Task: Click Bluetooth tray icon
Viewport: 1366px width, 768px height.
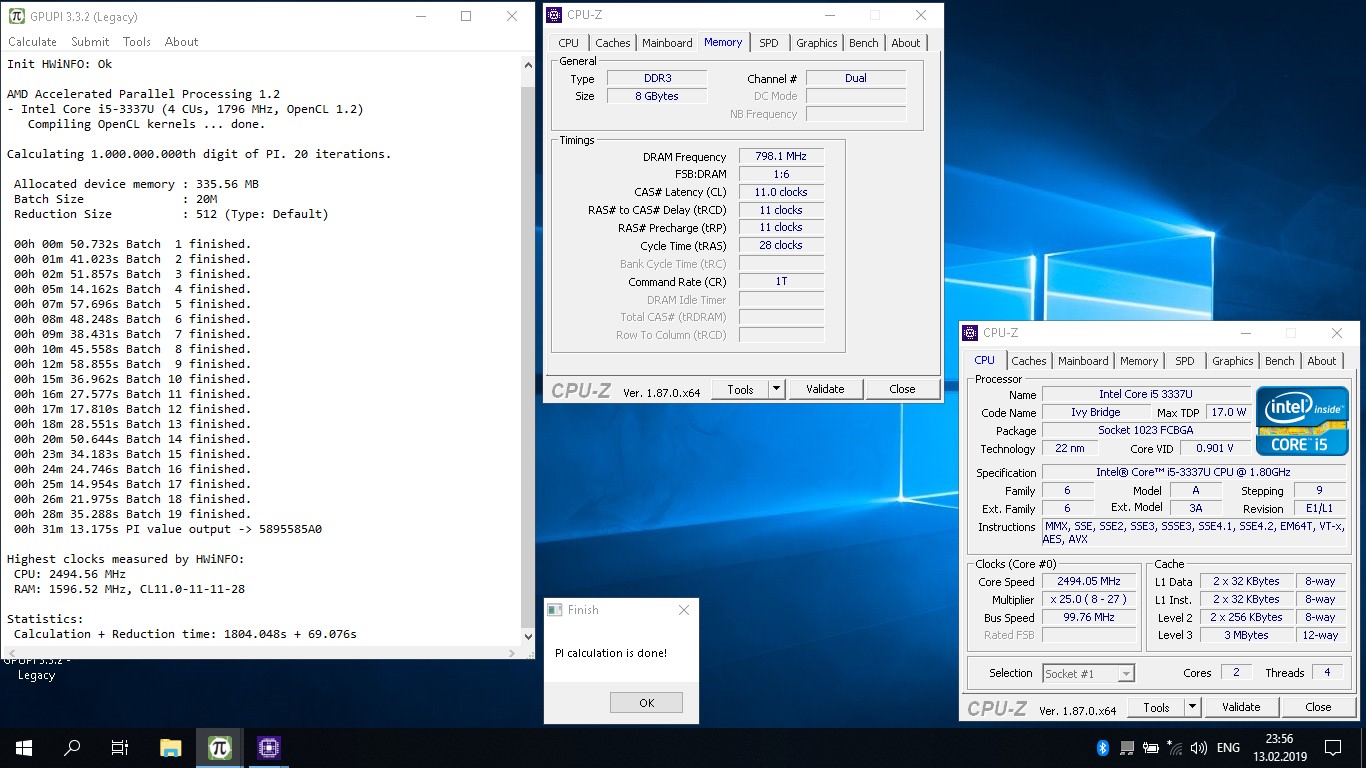Action: (x=1103, y=748)
